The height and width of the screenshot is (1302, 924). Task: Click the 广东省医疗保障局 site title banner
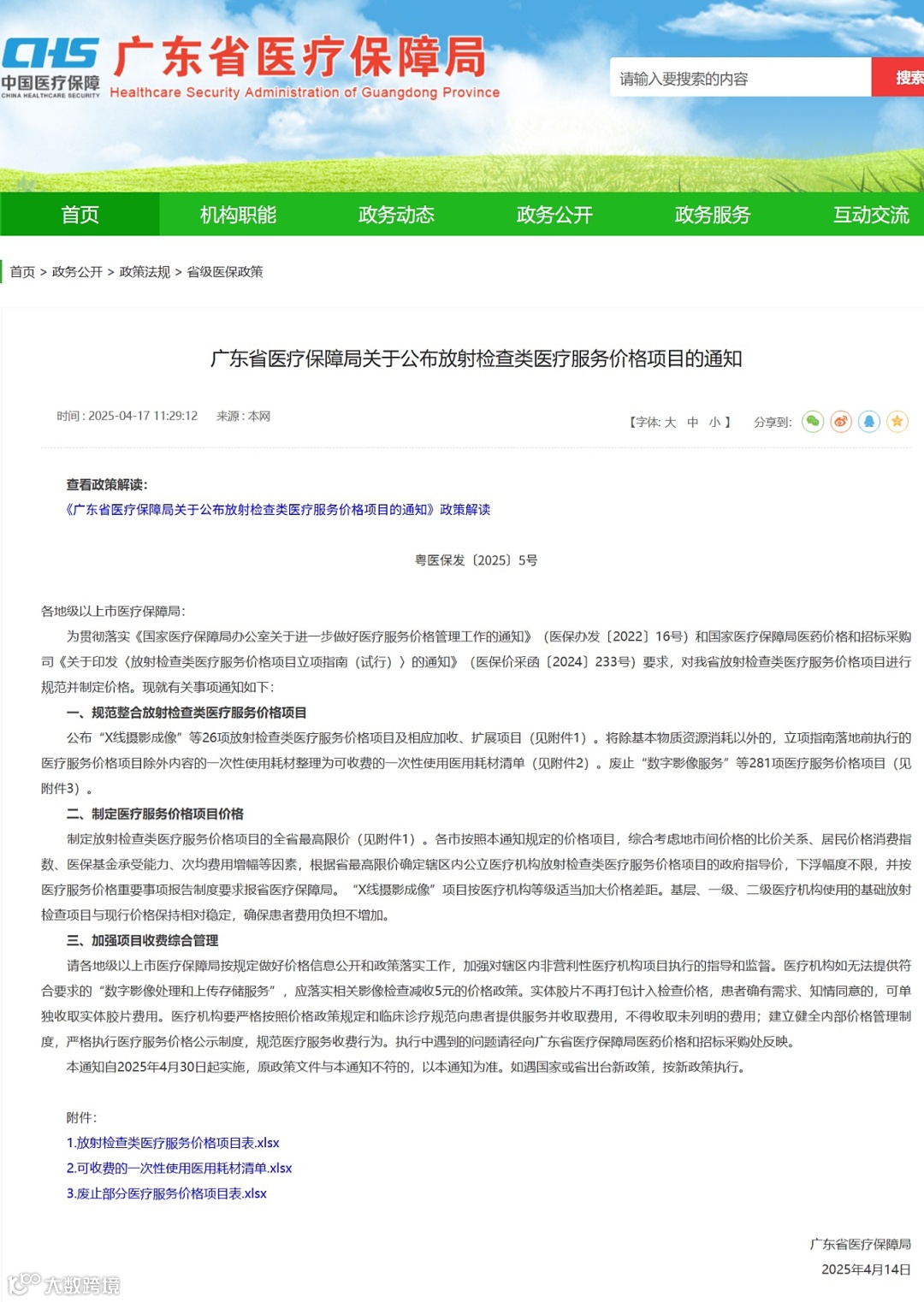[304, 67]
